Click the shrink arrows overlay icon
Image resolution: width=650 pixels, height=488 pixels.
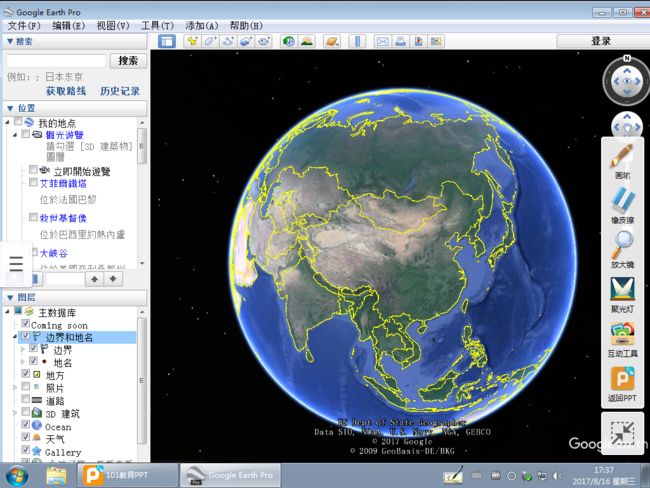[622, 433]
